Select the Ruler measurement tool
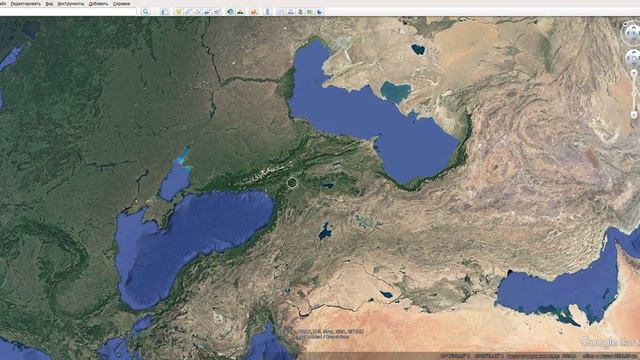 [267, 12]
